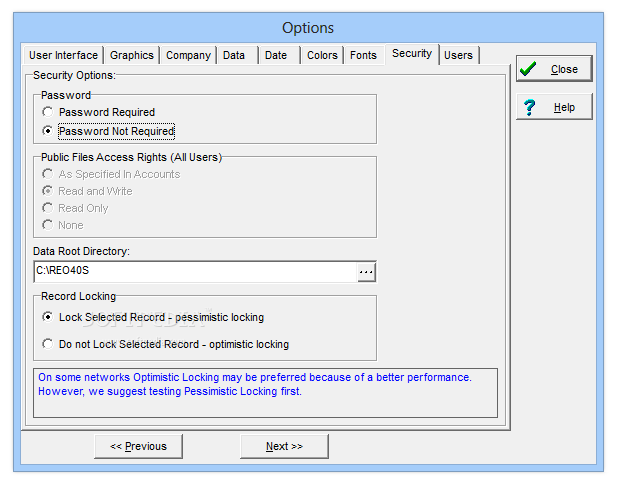Choose Read and Write access
The width and height of the screenshot is (621, 491).
click(87, 191)
